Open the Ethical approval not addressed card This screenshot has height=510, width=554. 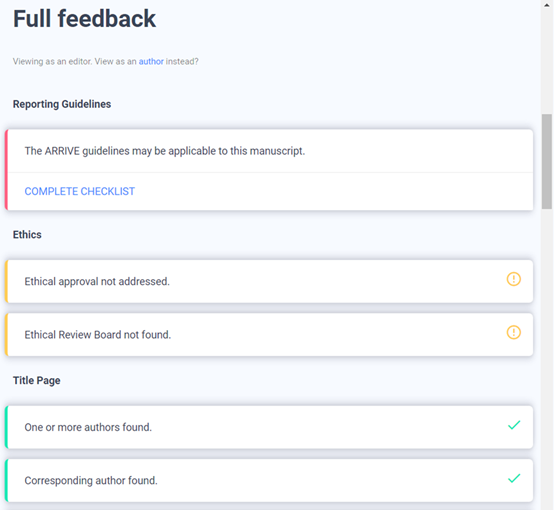pos(269,281)
